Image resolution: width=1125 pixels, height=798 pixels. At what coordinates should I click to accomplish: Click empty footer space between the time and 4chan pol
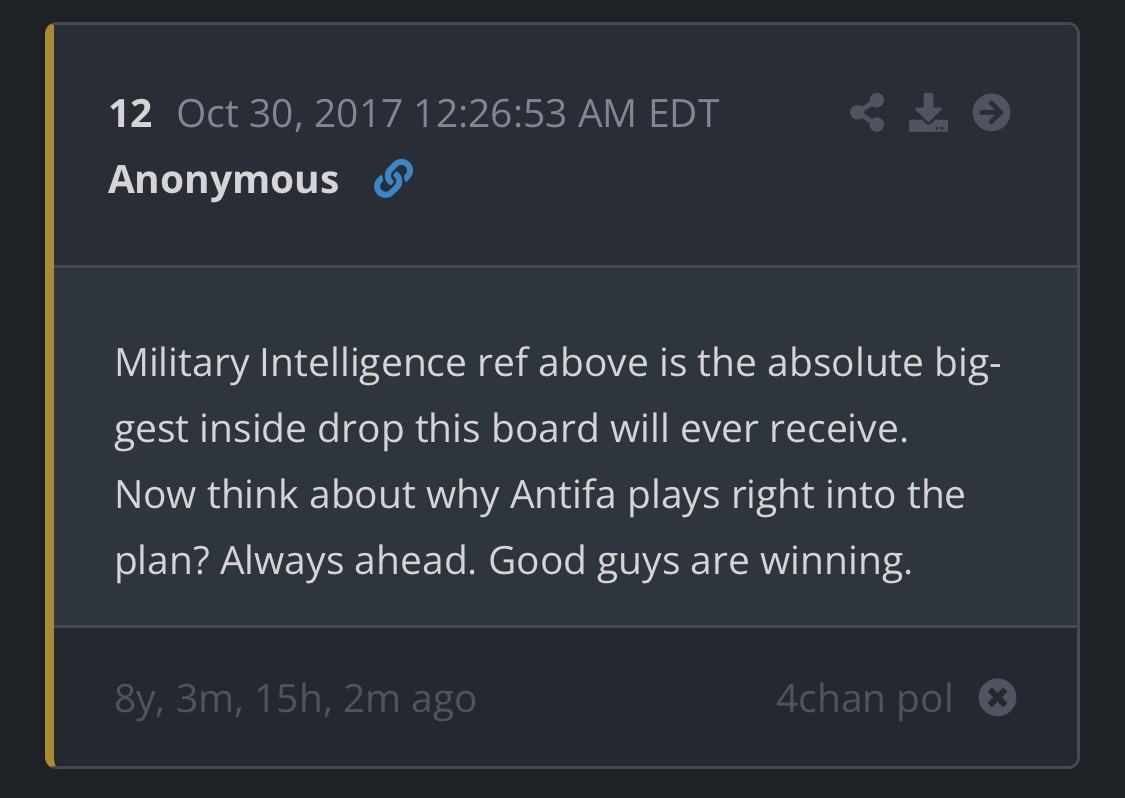click(625, 698)
